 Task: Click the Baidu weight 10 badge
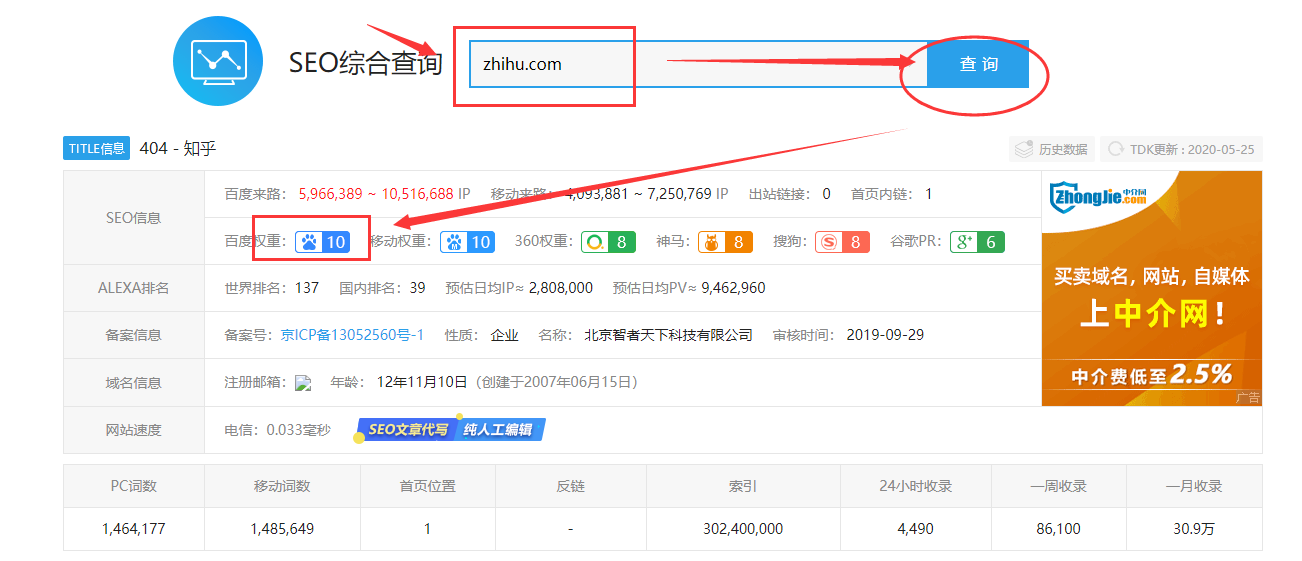[324, 241]
